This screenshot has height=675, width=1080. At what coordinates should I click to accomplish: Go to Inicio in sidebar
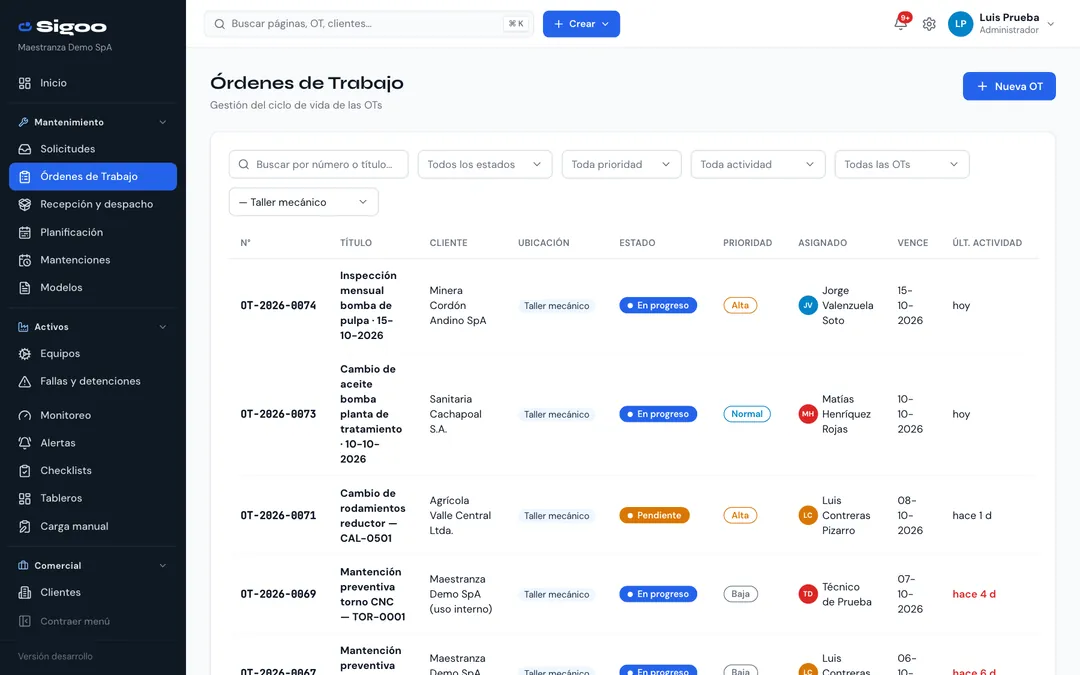click(93, 83)
